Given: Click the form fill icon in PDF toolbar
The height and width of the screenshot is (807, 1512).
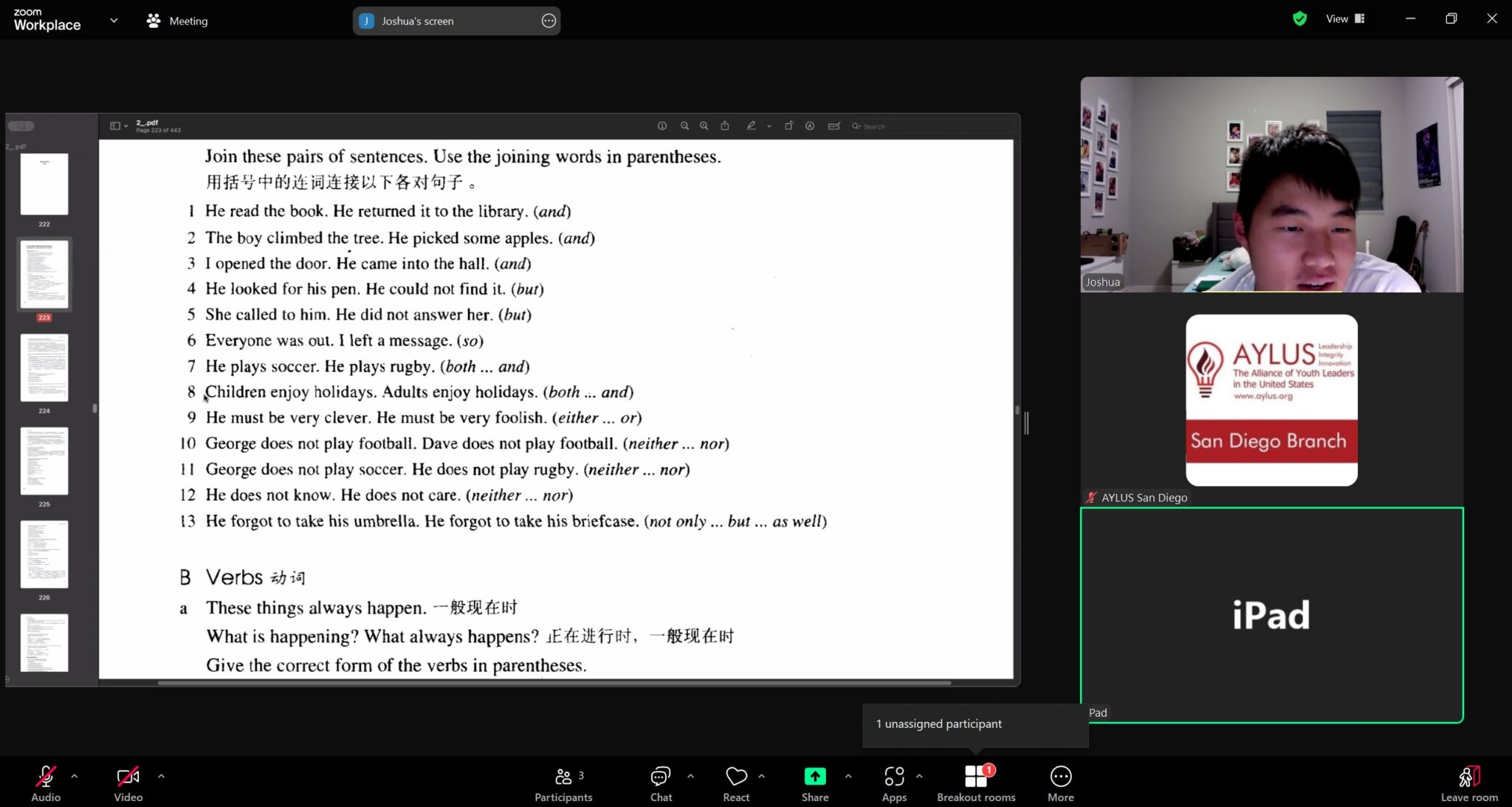Looking at the screenshot, I should [834, 126].
